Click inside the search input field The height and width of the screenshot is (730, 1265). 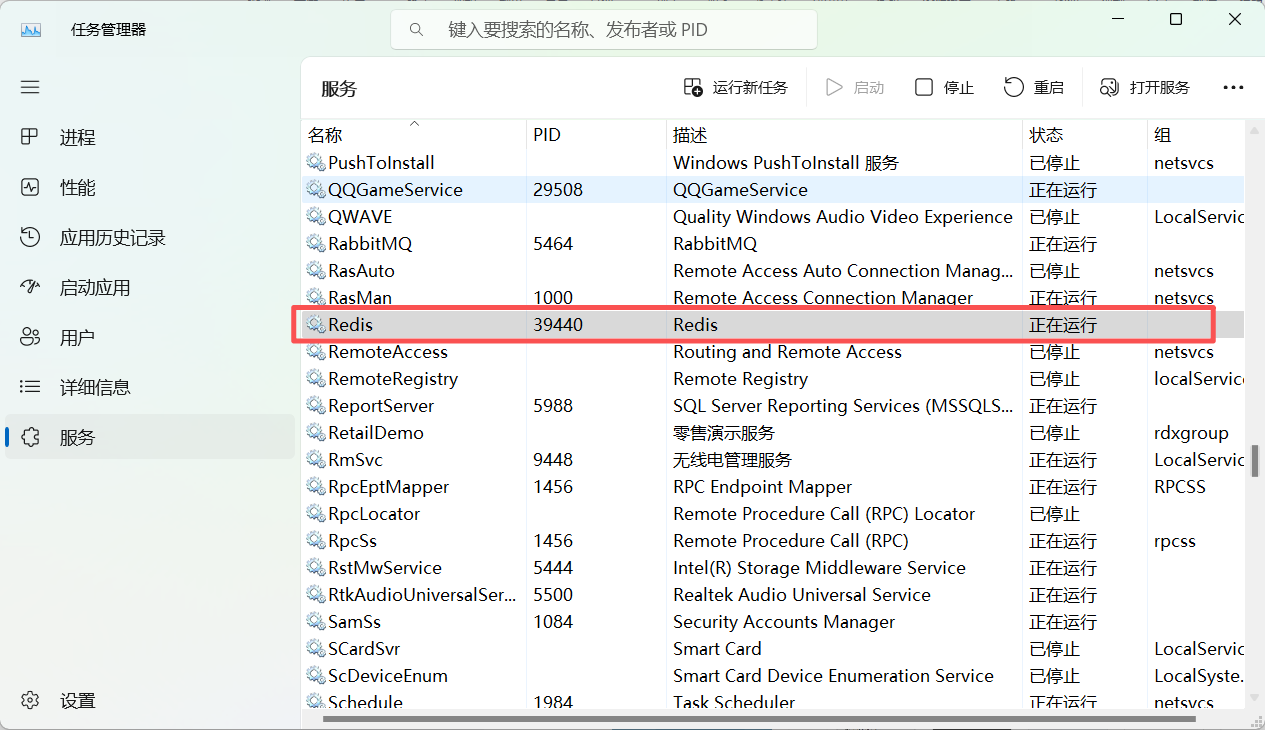(x=600, y=29)
